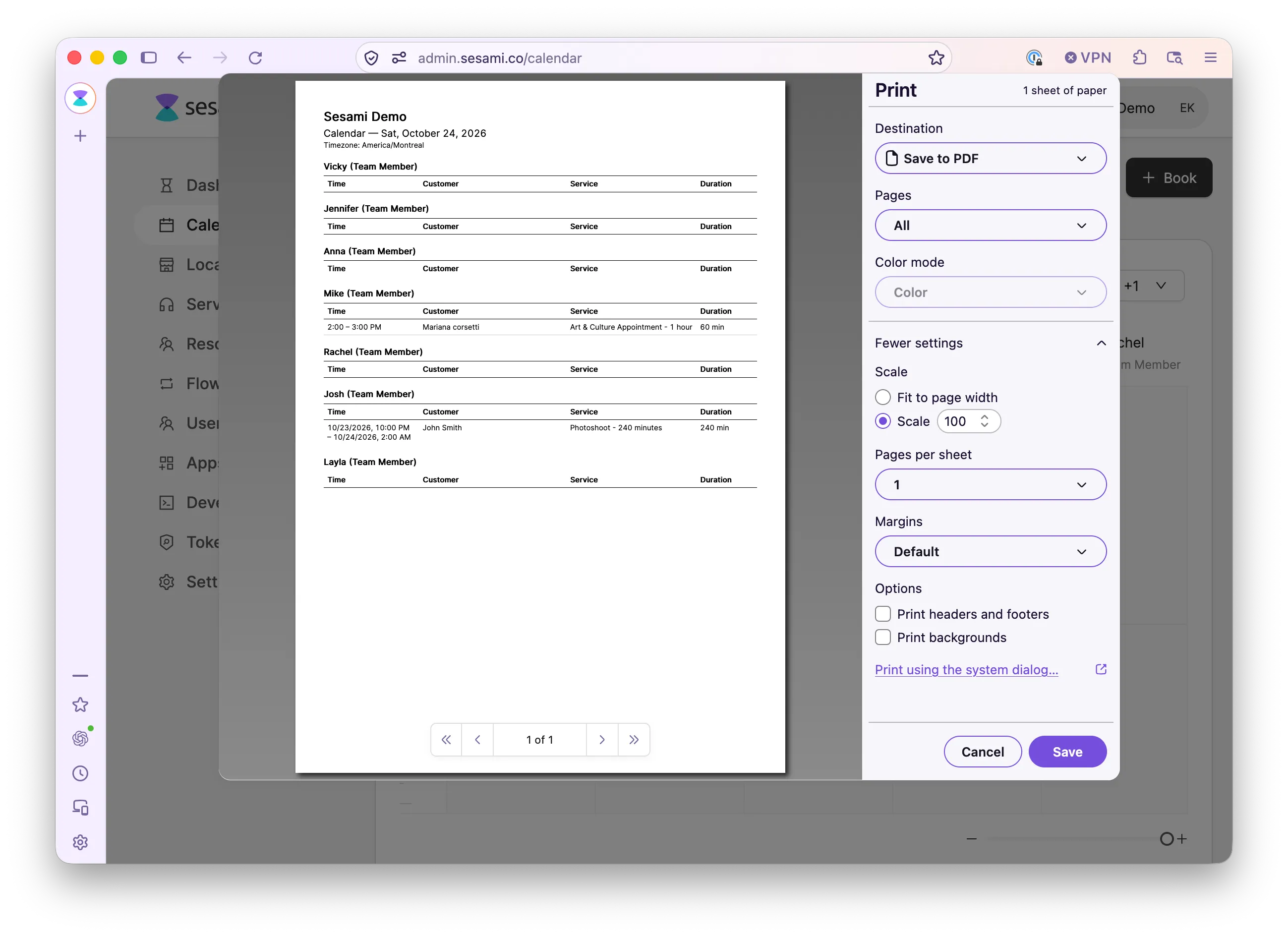
Task: Click the Book button behind the dialog
Action: 1169,178
